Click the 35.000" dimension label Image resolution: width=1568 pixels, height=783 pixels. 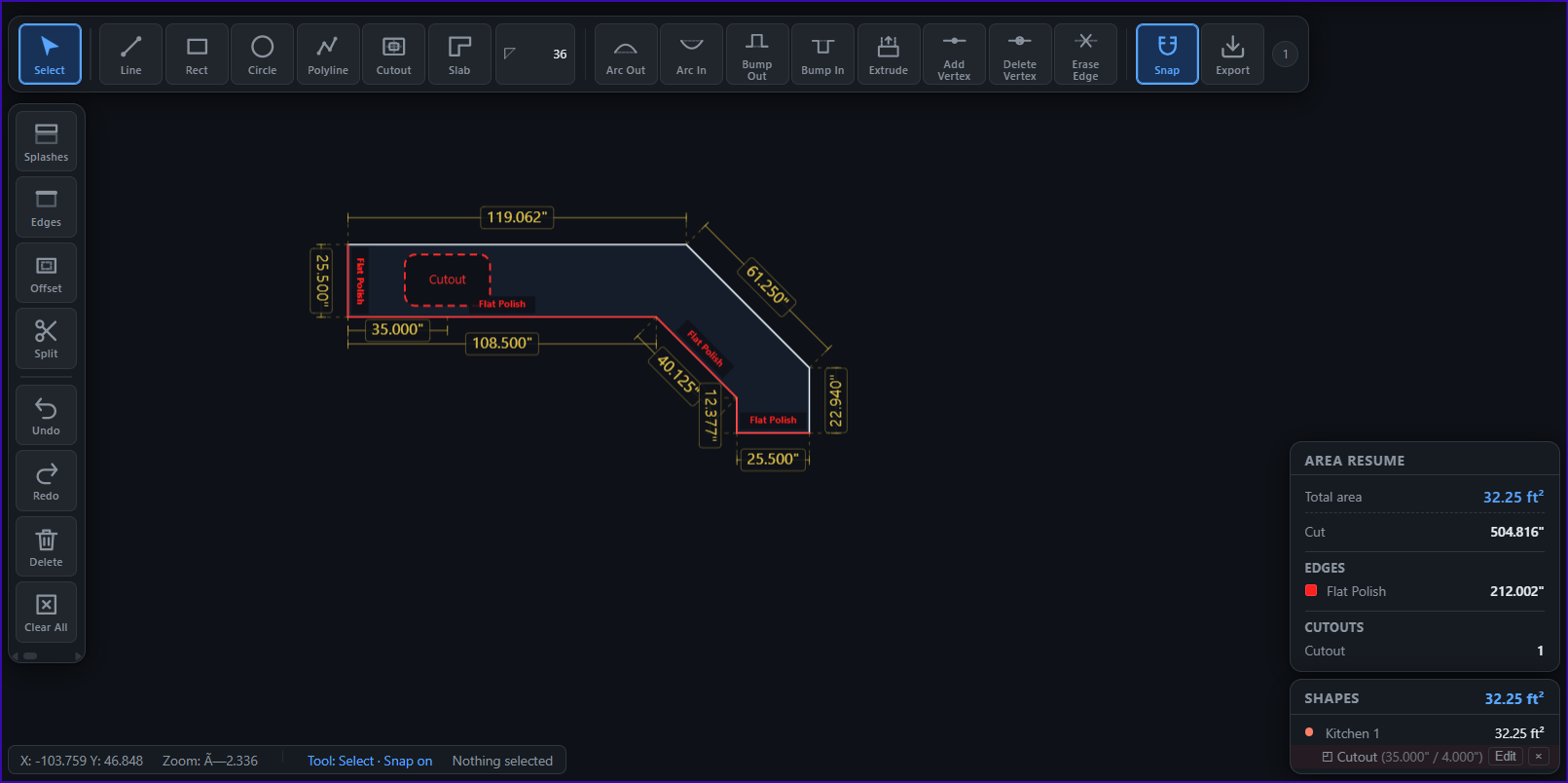[397, 329]
